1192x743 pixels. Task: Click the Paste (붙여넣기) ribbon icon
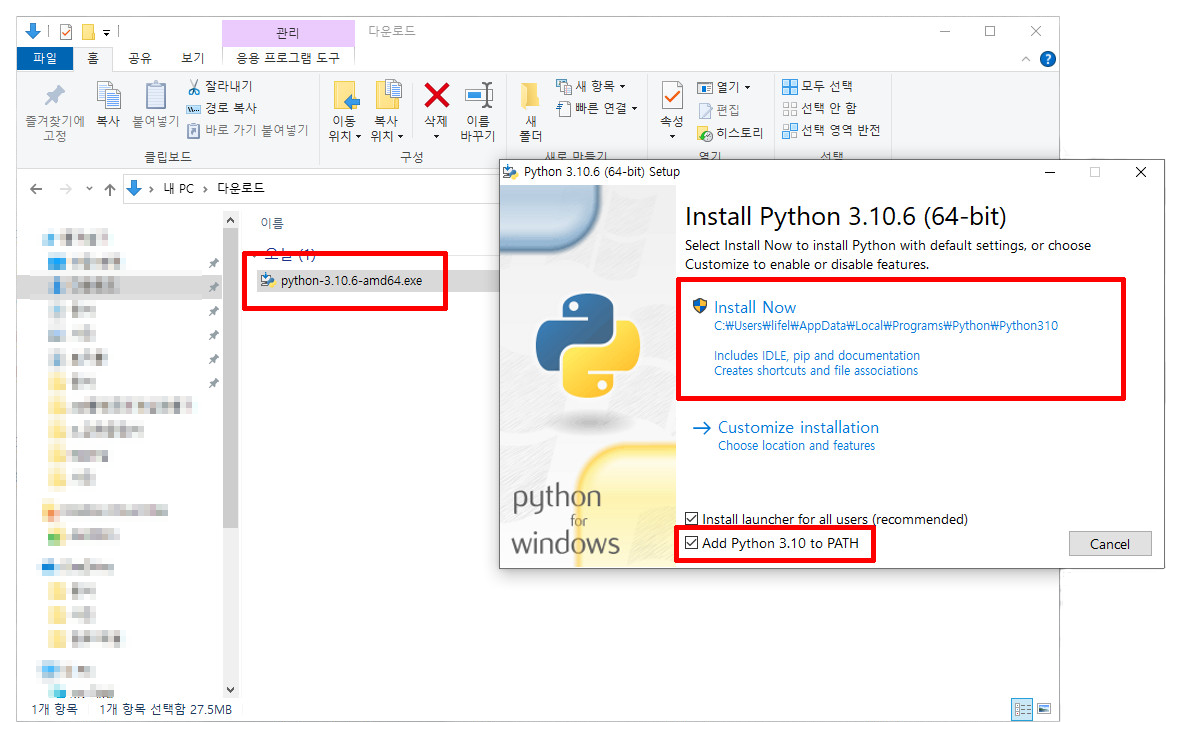pos(156,97)
